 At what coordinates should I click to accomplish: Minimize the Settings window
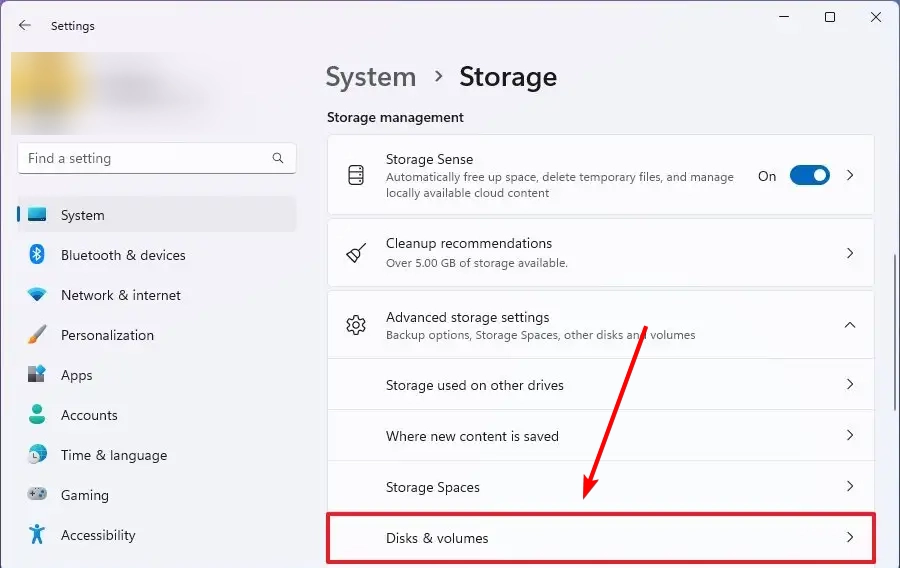click(783, 17)
